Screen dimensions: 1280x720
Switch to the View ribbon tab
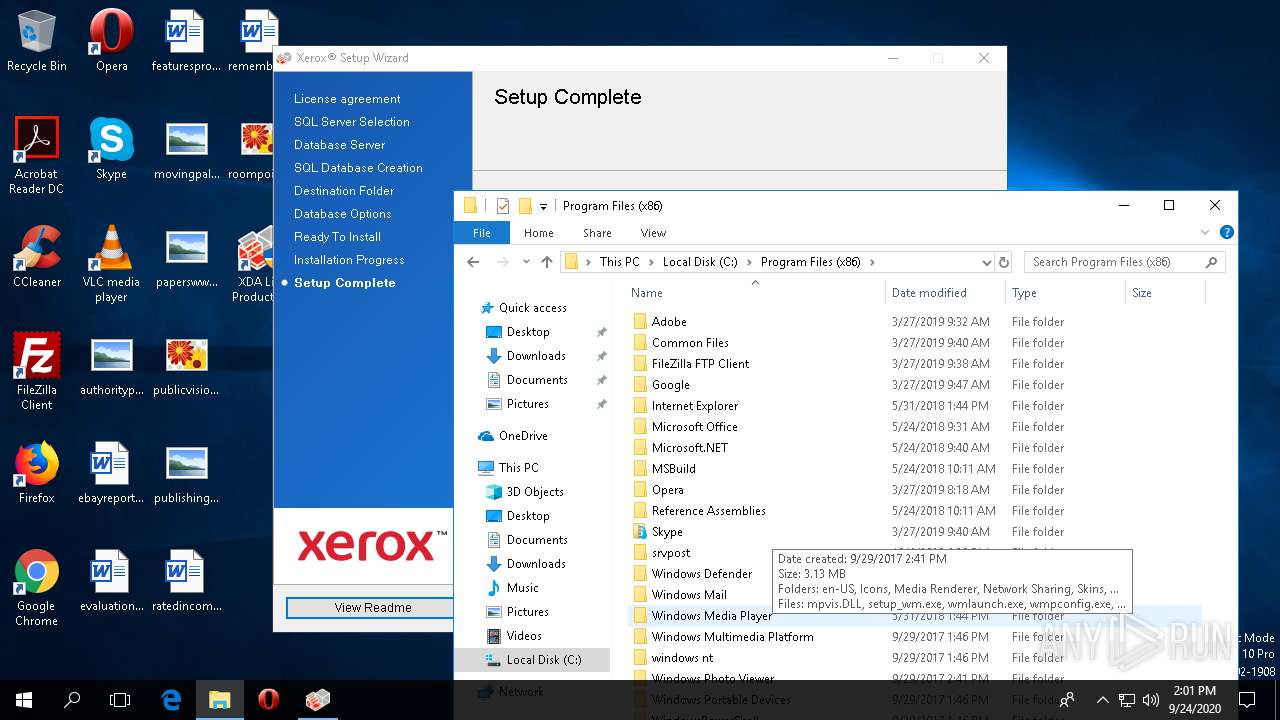click(x=653, y=233)
